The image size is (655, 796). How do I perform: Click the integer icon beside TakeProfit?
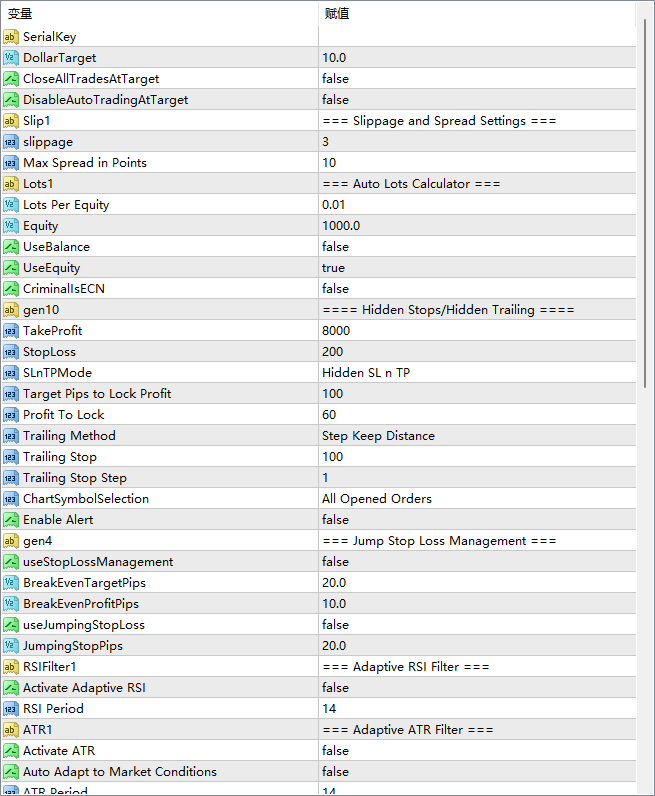11,331
